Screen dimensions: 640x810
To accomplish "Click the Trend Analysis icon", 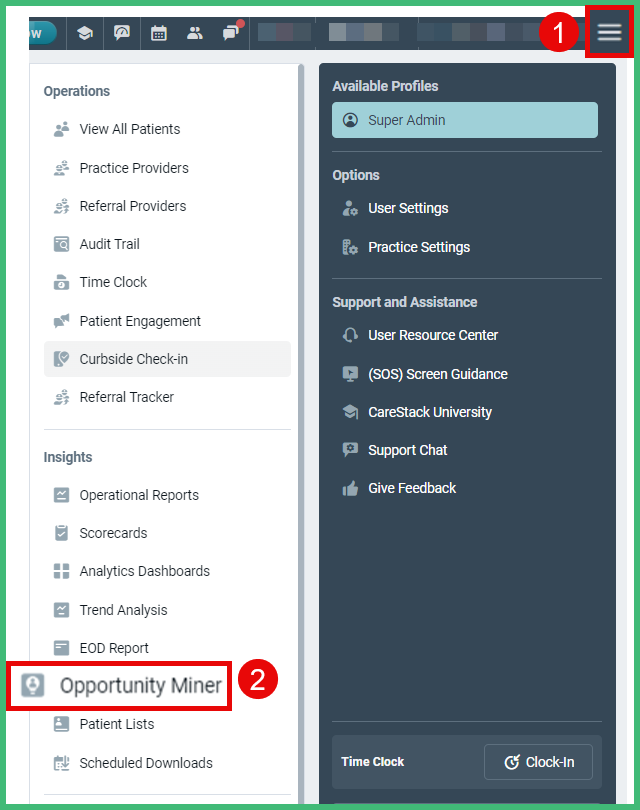I will (x=61, y=610).
